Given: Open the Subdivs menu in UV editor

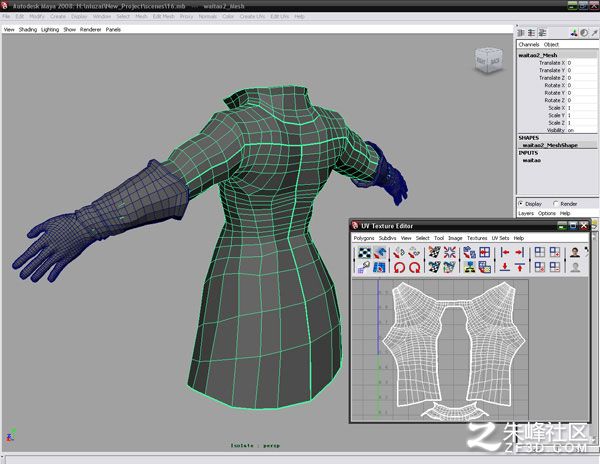Looking at the screenshot, I should click(388, 238).
